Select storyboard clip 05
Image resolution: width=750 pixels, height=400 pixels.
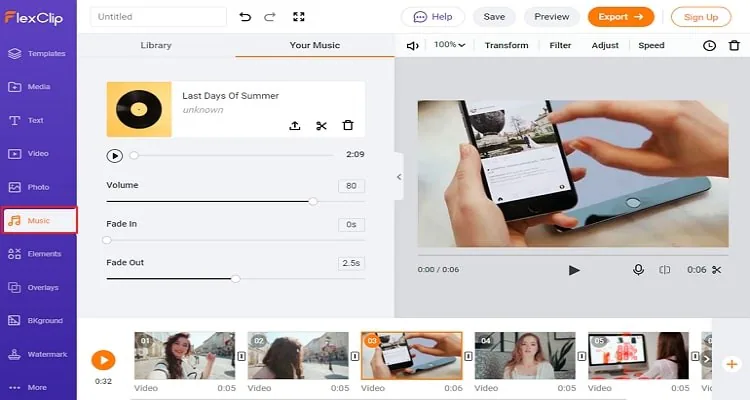pos(638,356)
